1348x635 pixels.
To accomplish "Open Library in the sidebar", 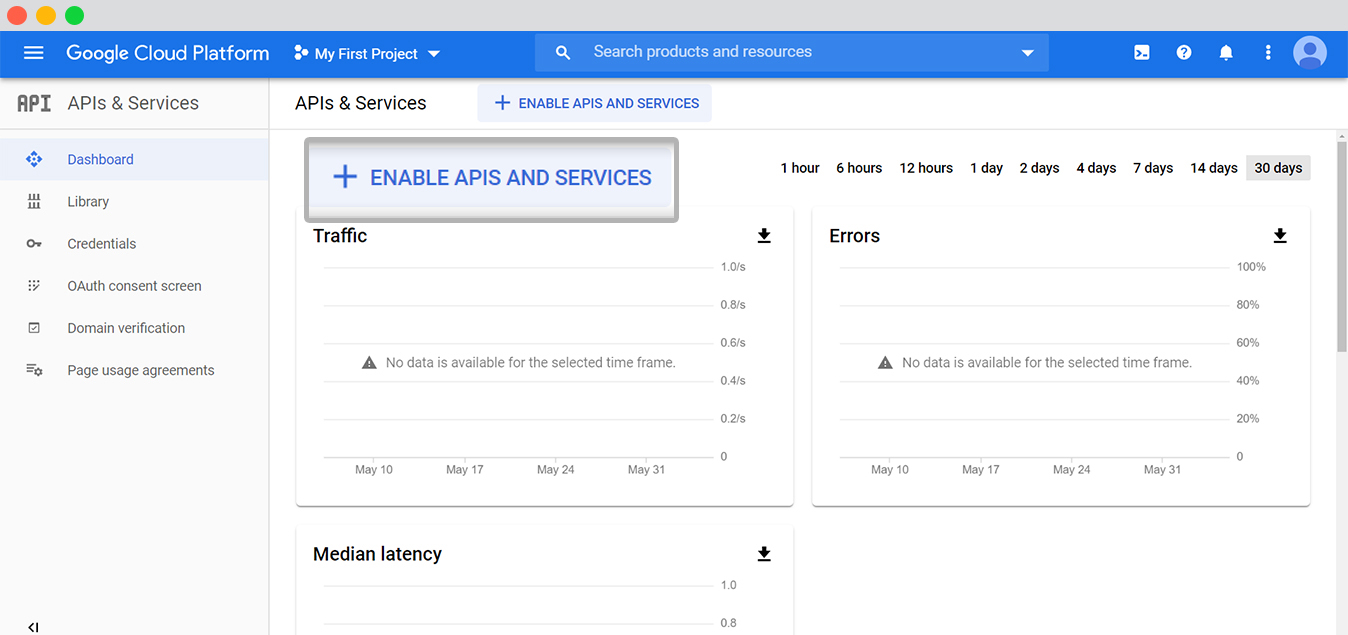I will tap(134, 201).
